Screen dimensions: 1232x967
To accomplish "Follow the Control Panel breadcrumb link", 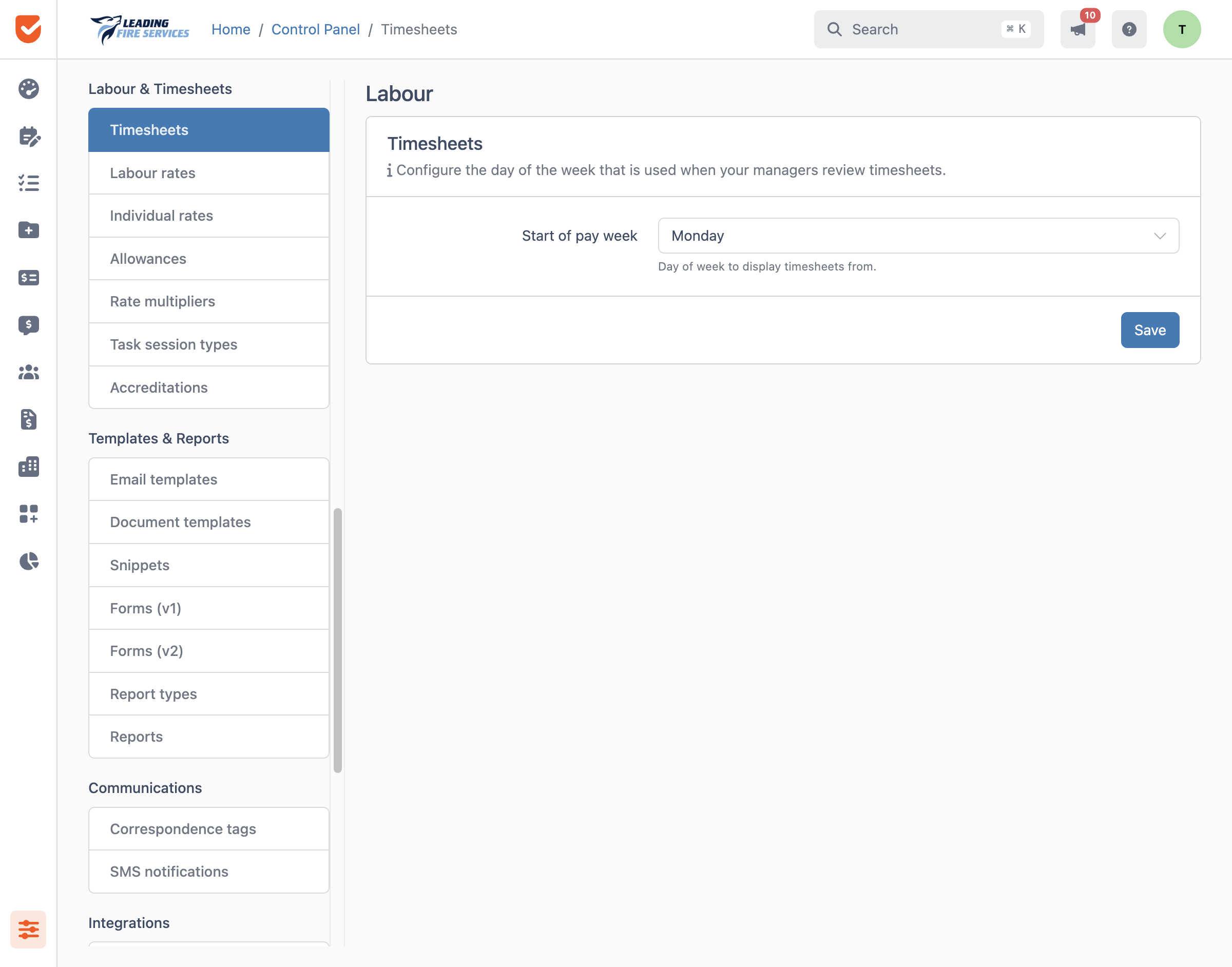I will [315, 29].
